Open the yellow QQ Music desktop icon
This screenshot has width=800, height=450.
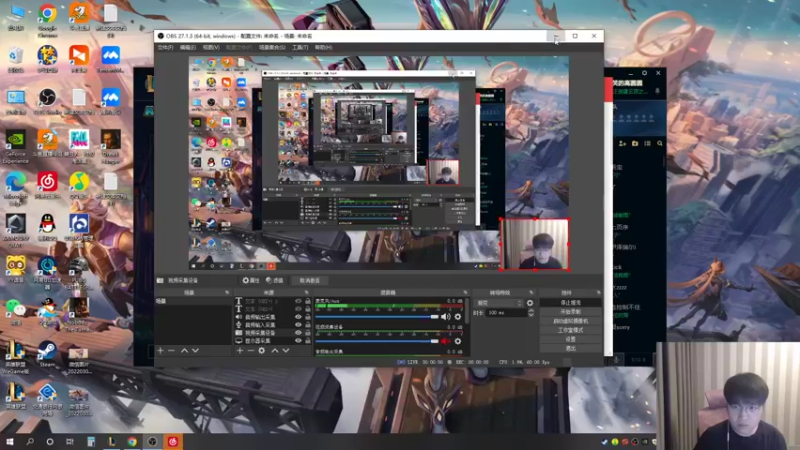pyautogui.click(x=79, y=185)
